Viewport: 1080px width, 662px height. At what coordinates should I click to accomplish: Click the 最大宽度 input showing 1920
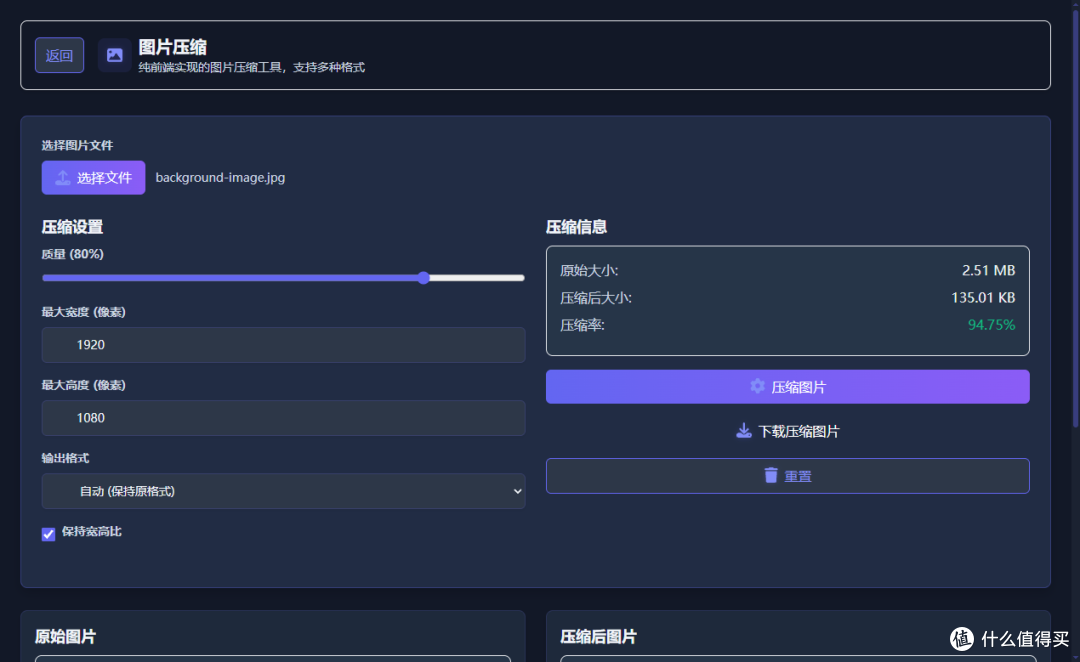[x=283, y=344]
